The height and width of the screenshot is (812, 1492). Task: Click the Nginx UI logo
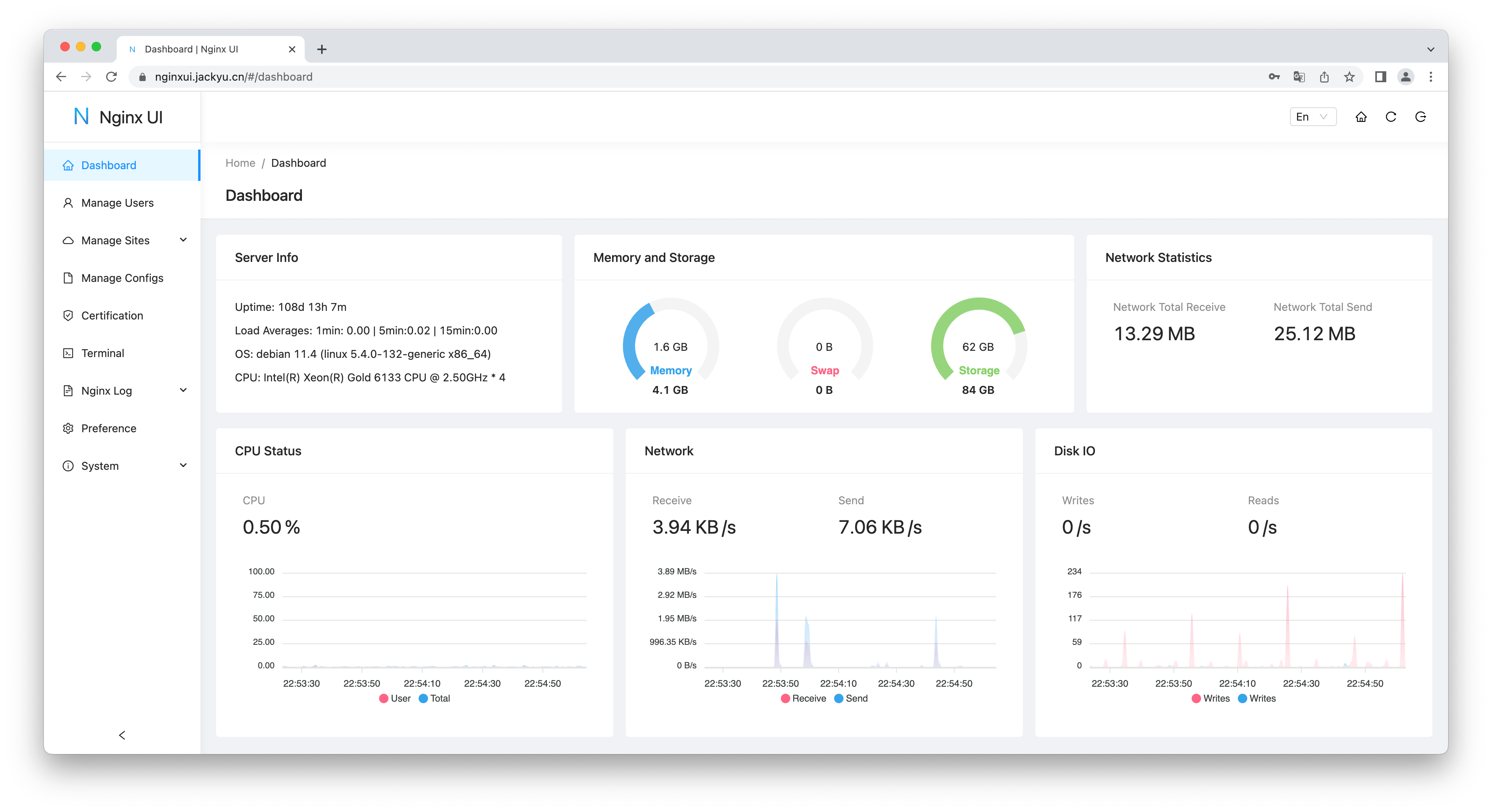[119, 117]
